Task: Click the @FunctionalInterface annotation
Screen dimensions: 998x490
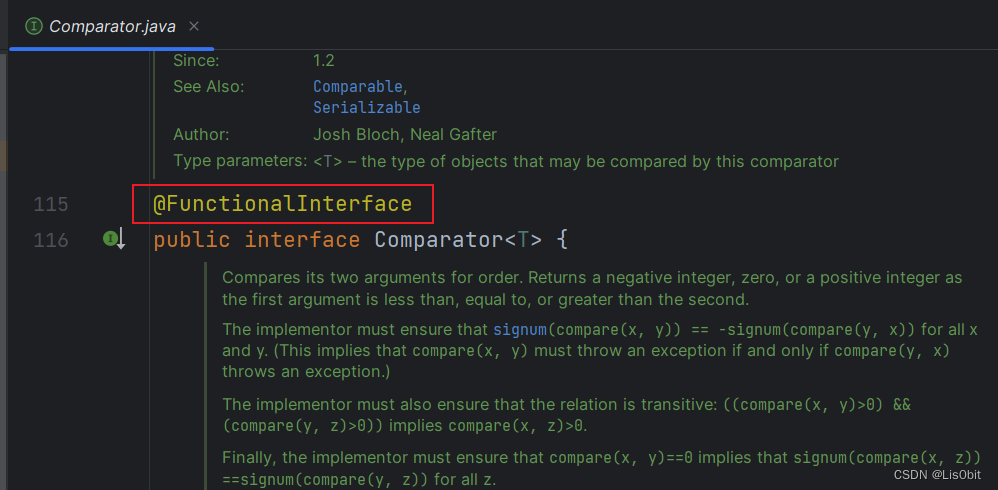Action: 283,204
